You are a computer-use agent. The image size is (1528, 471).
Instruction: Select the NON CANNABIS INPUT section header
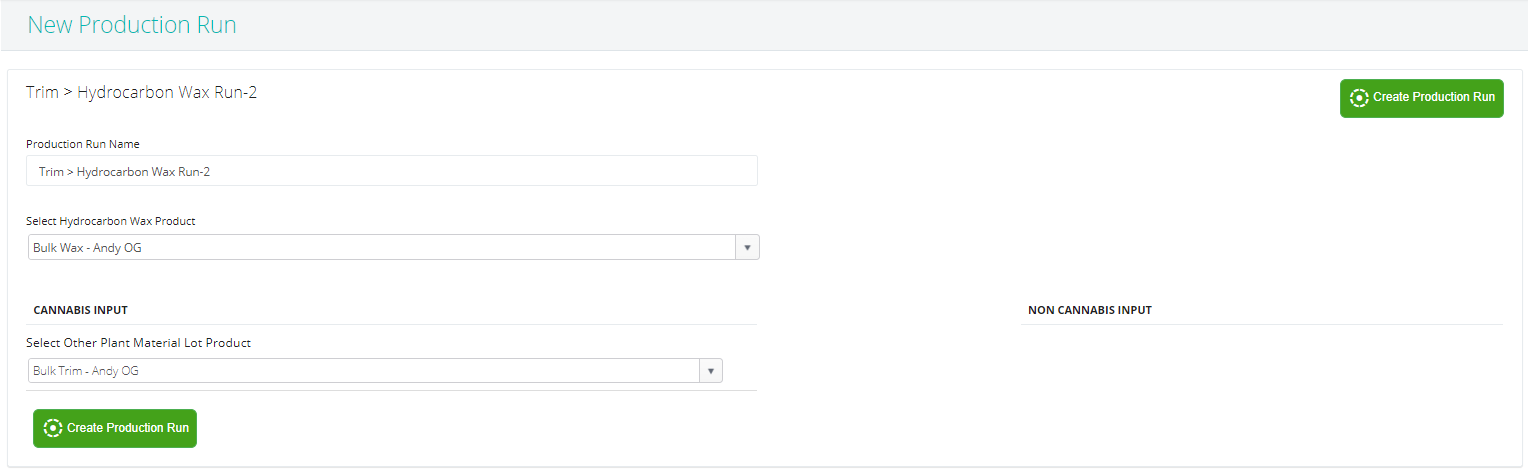click(1089, 310)
